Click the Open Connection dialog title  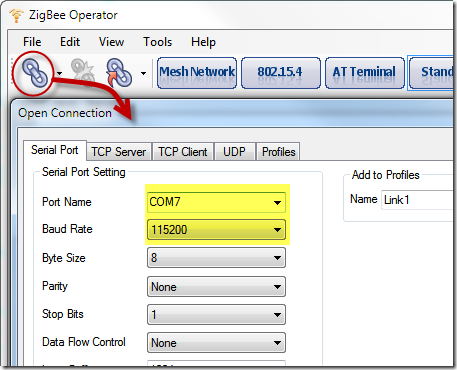click(65, 113)
